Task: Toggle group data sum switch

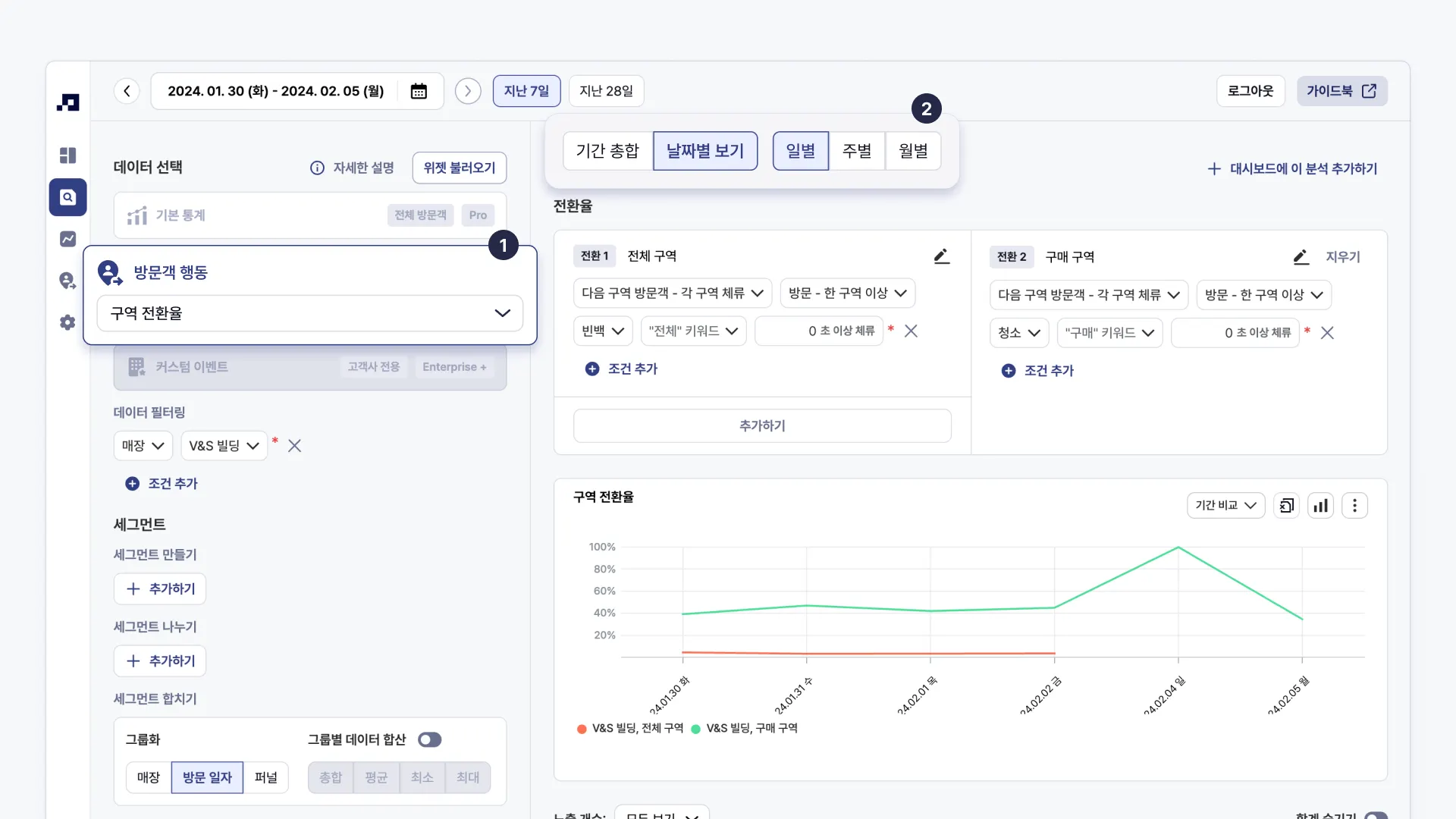Action: [x=429, y=739]
